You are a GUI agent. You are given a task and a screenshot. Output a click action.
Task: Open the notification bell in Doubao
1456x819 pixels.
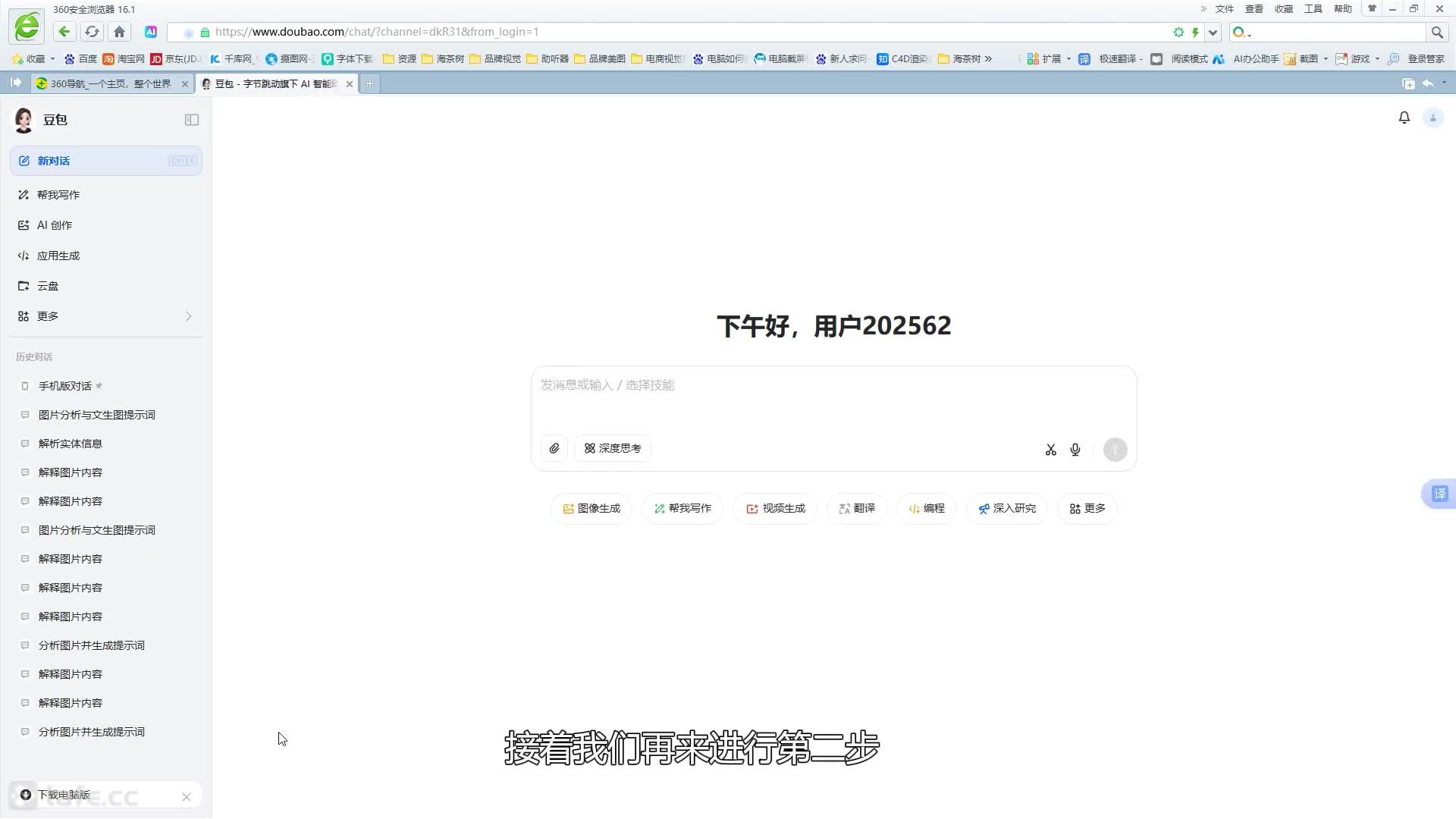1404,118
